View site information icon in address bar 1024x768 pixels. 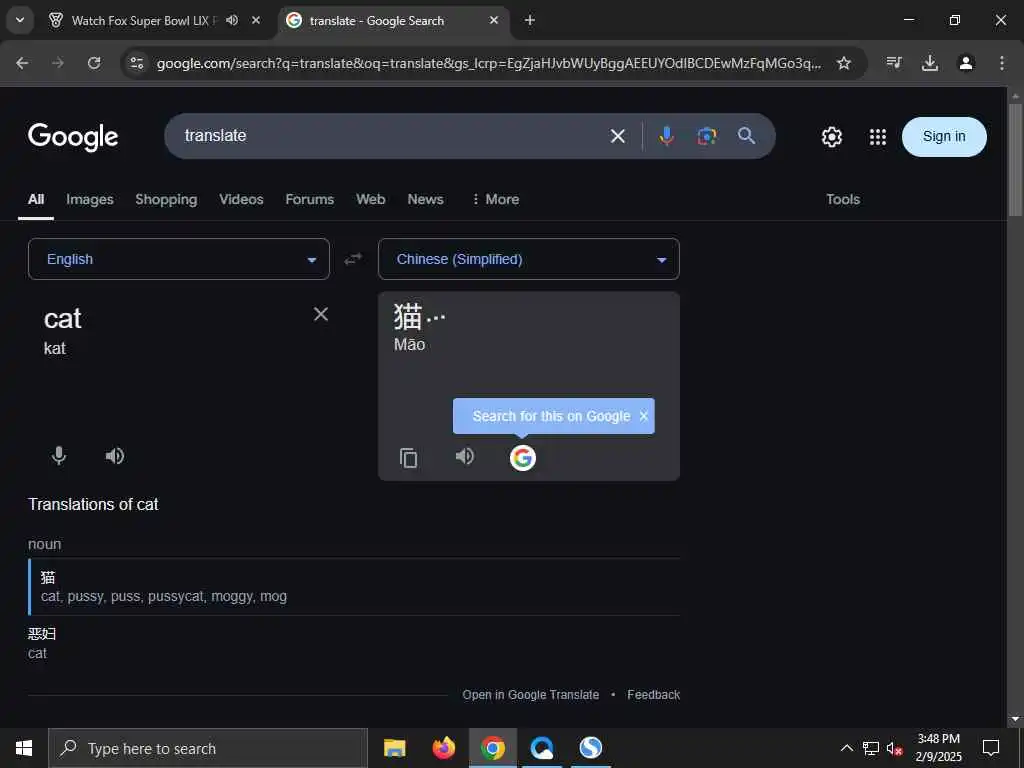point(136,63)
